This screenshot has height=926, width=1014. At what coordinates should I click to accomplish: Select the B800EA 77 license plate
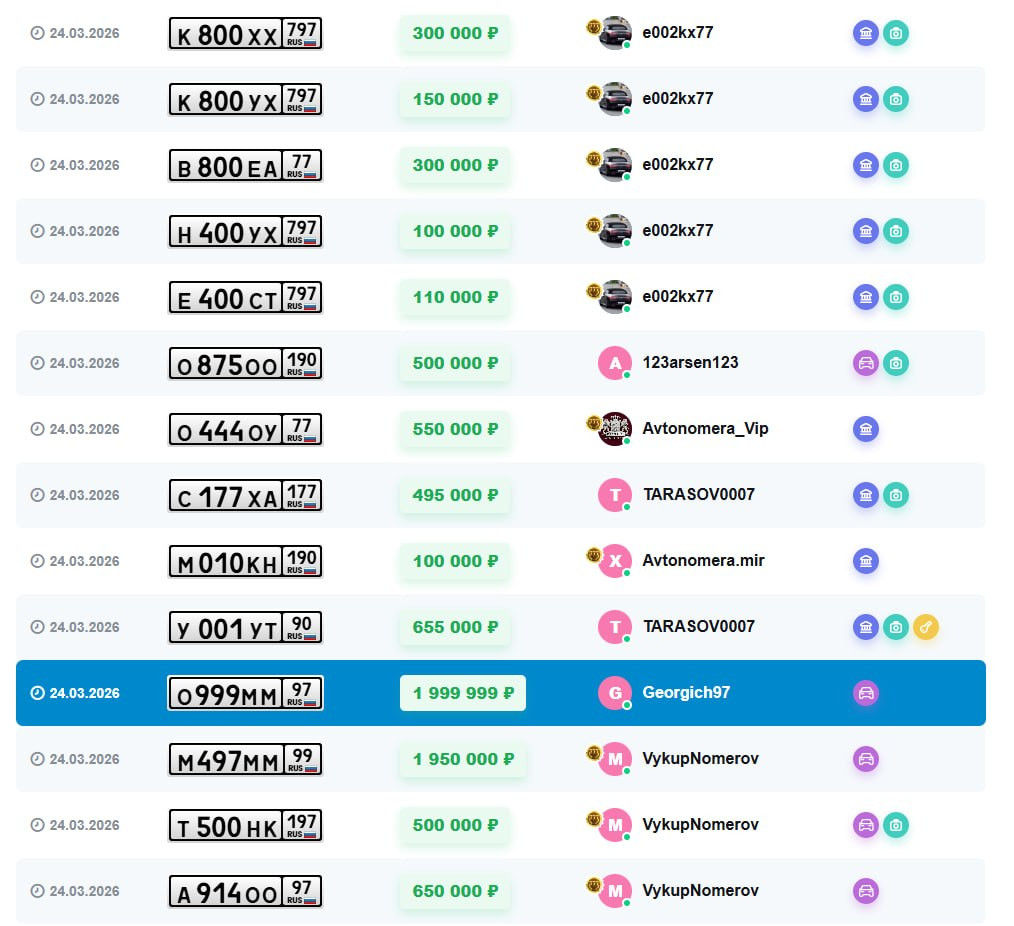(x=245, y=165)
